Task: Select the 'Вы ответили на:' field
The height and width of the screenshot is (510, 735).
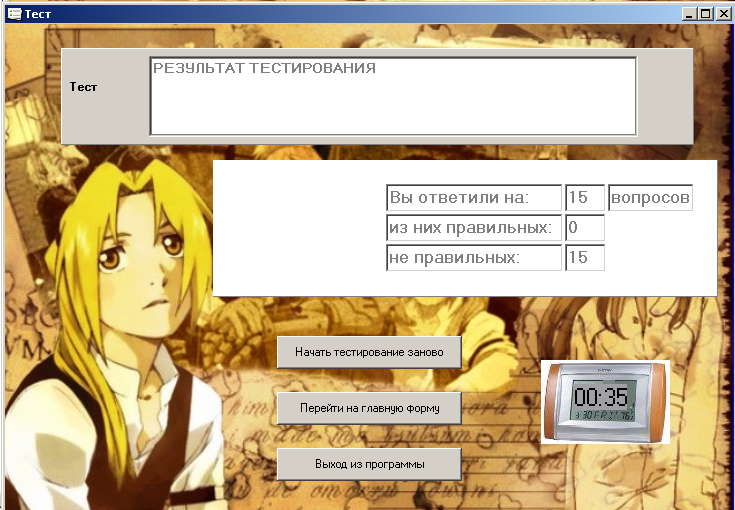Action: point(474,197)
